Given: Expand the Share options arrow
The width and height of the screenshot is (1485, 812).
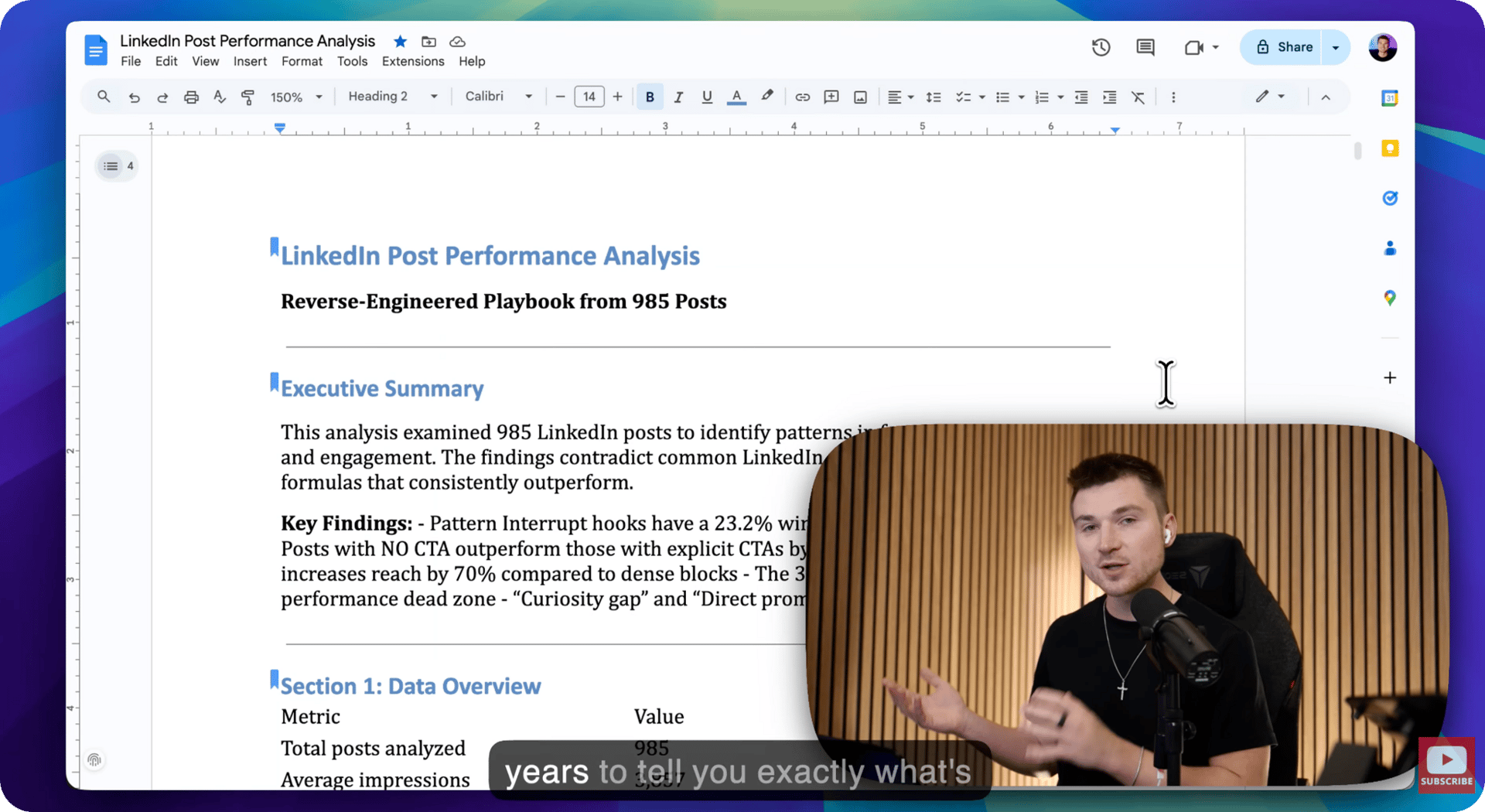Looking at the screenshot, I should [1336, 47].
